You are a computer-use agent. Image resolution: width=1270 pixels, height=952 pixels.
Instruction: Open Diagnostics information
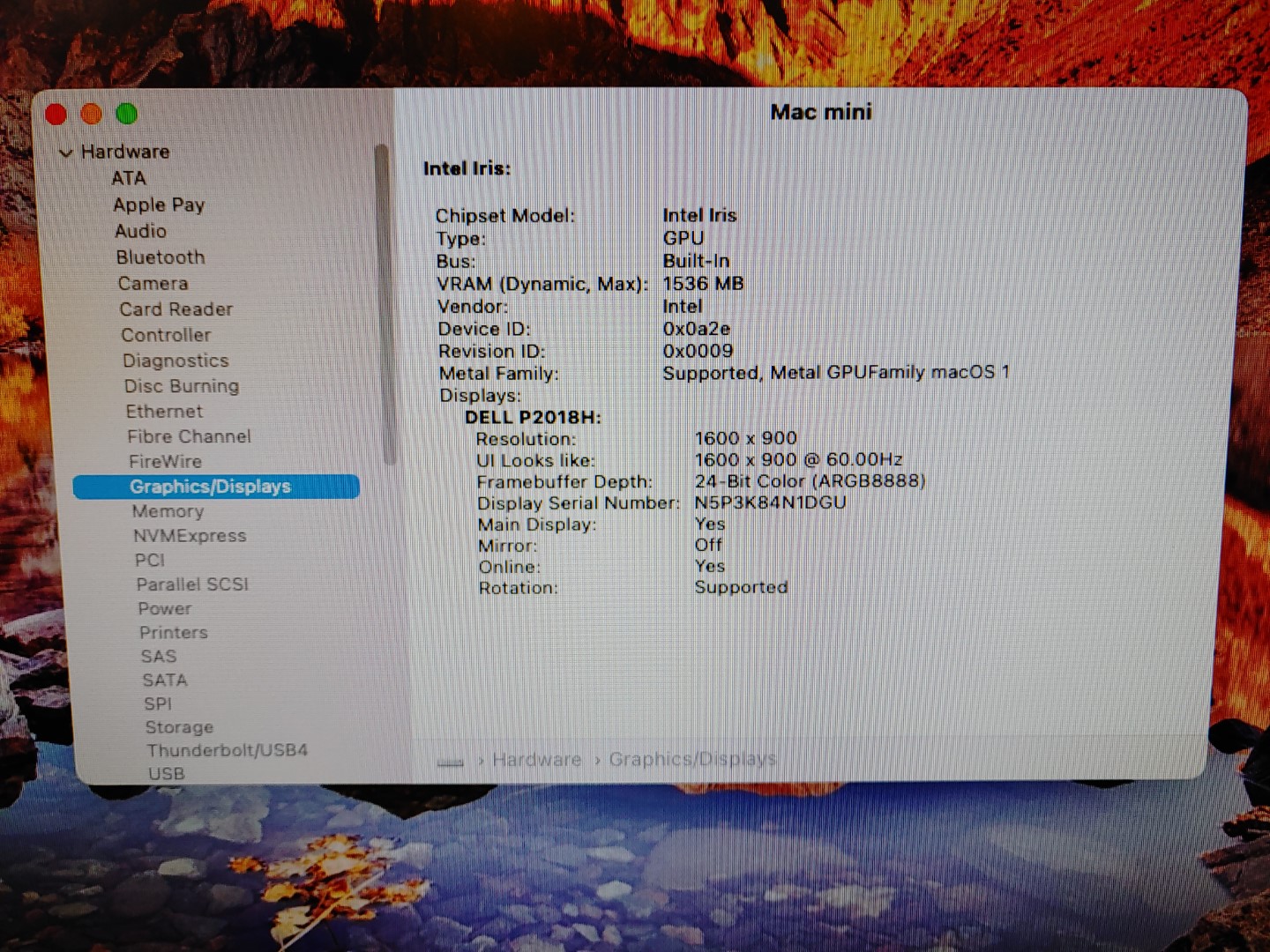click(x=176, y=361)
